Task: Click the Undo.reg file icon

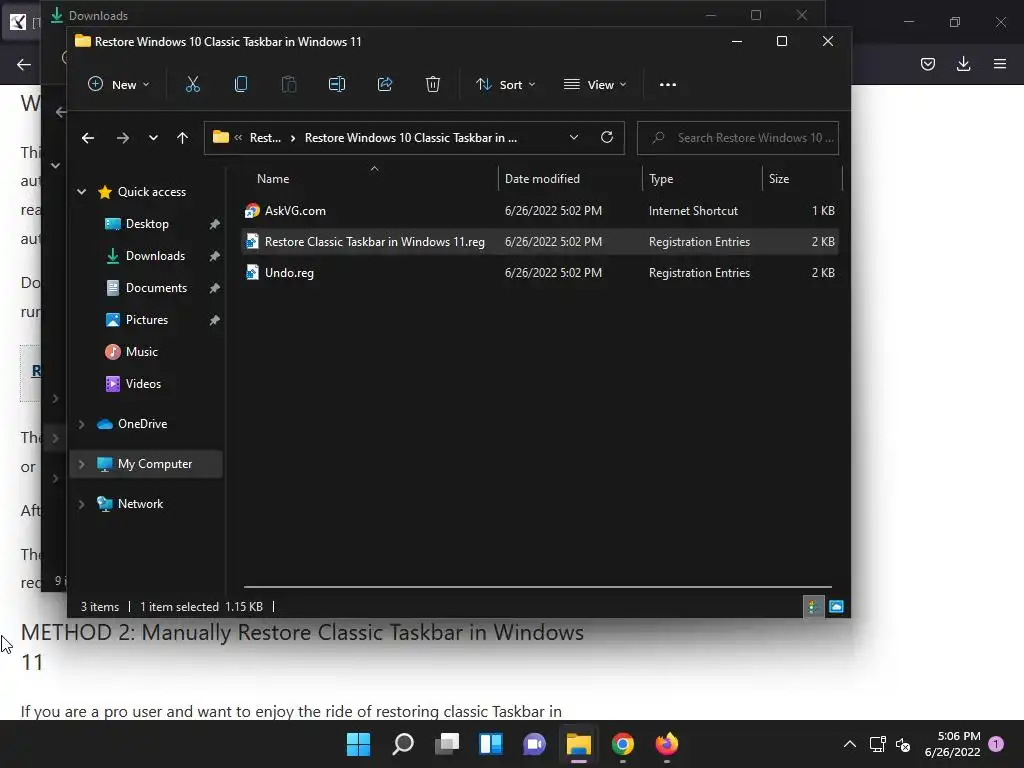Action: [x=252, y=272]
